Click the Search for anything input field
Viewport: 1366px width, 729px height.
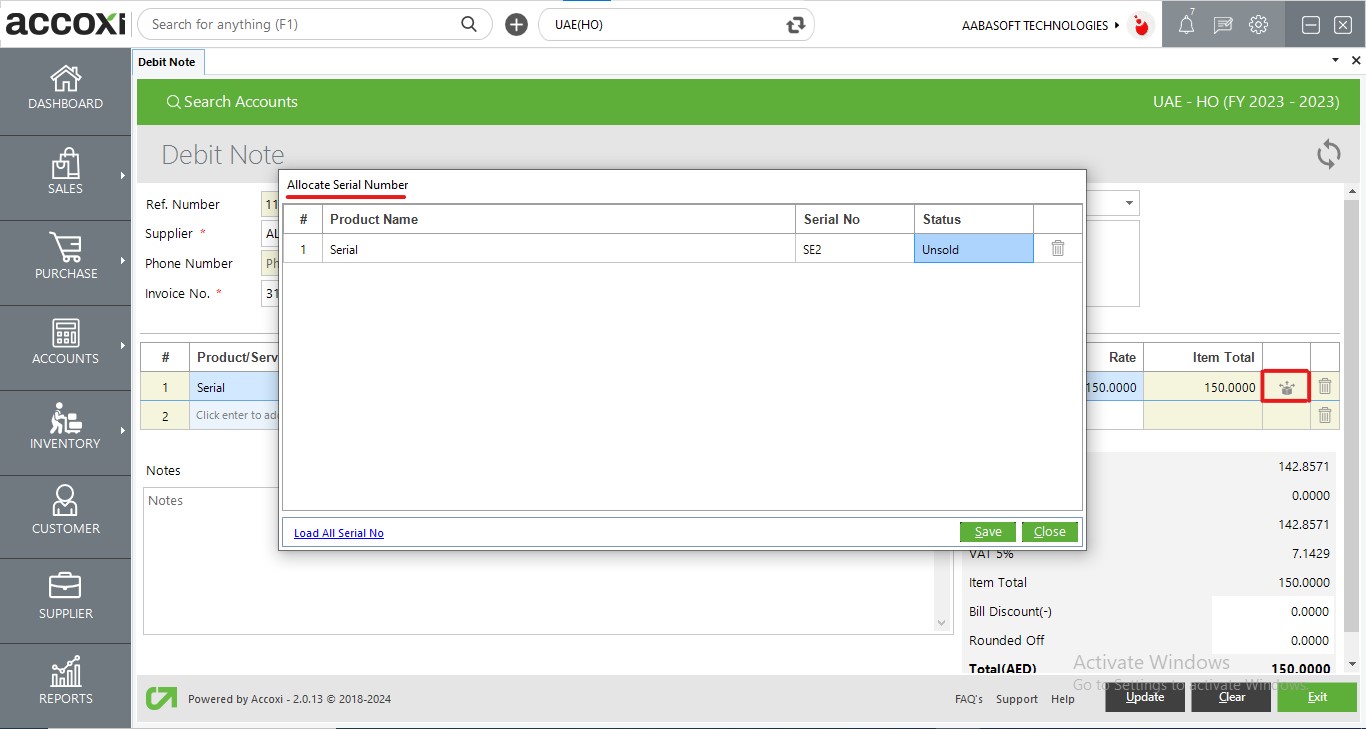click(x=300, y=24)
